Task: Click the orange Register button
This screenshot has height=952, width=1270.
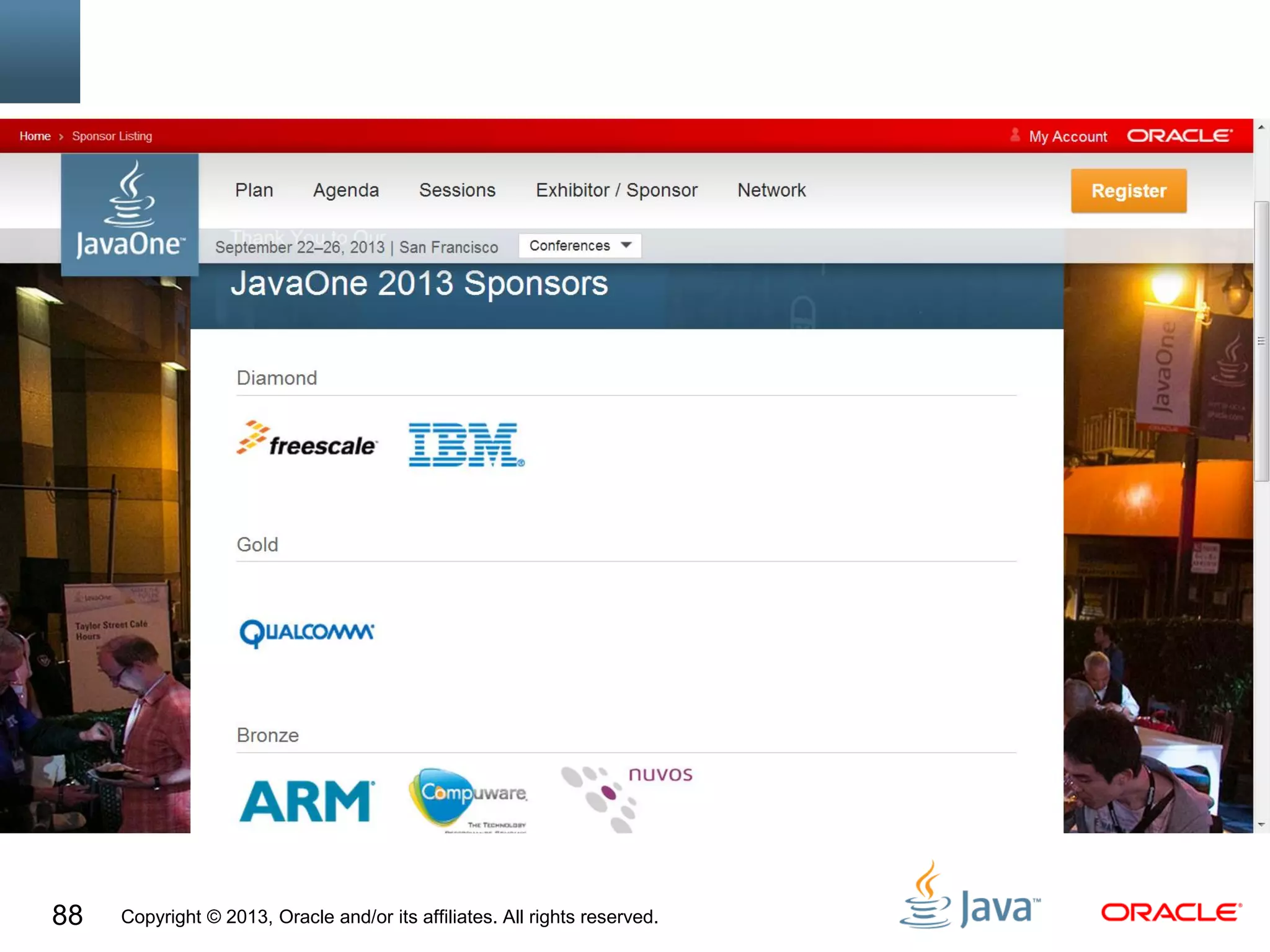Action: tap(1129, 191)
